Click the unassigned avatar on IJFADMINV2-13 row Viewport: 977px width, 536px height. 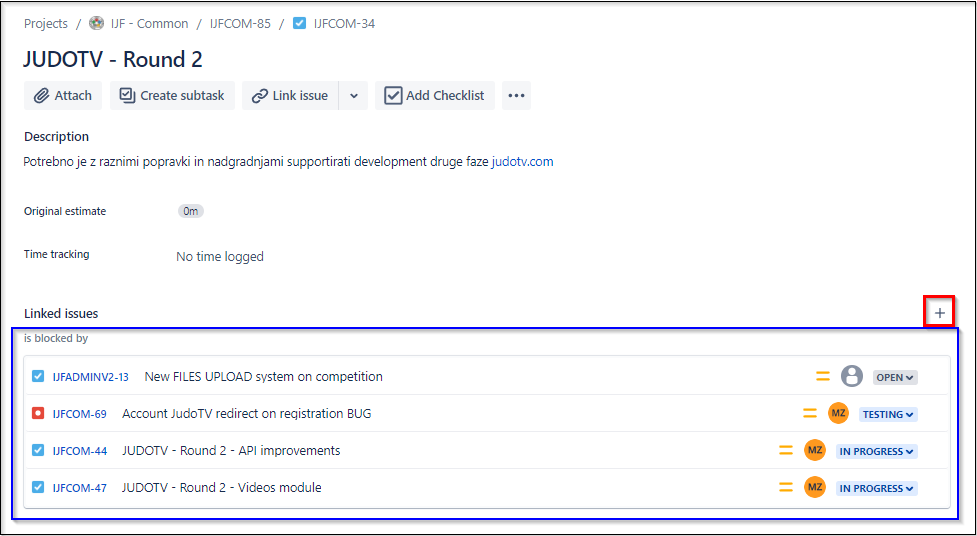coord(852,376)
